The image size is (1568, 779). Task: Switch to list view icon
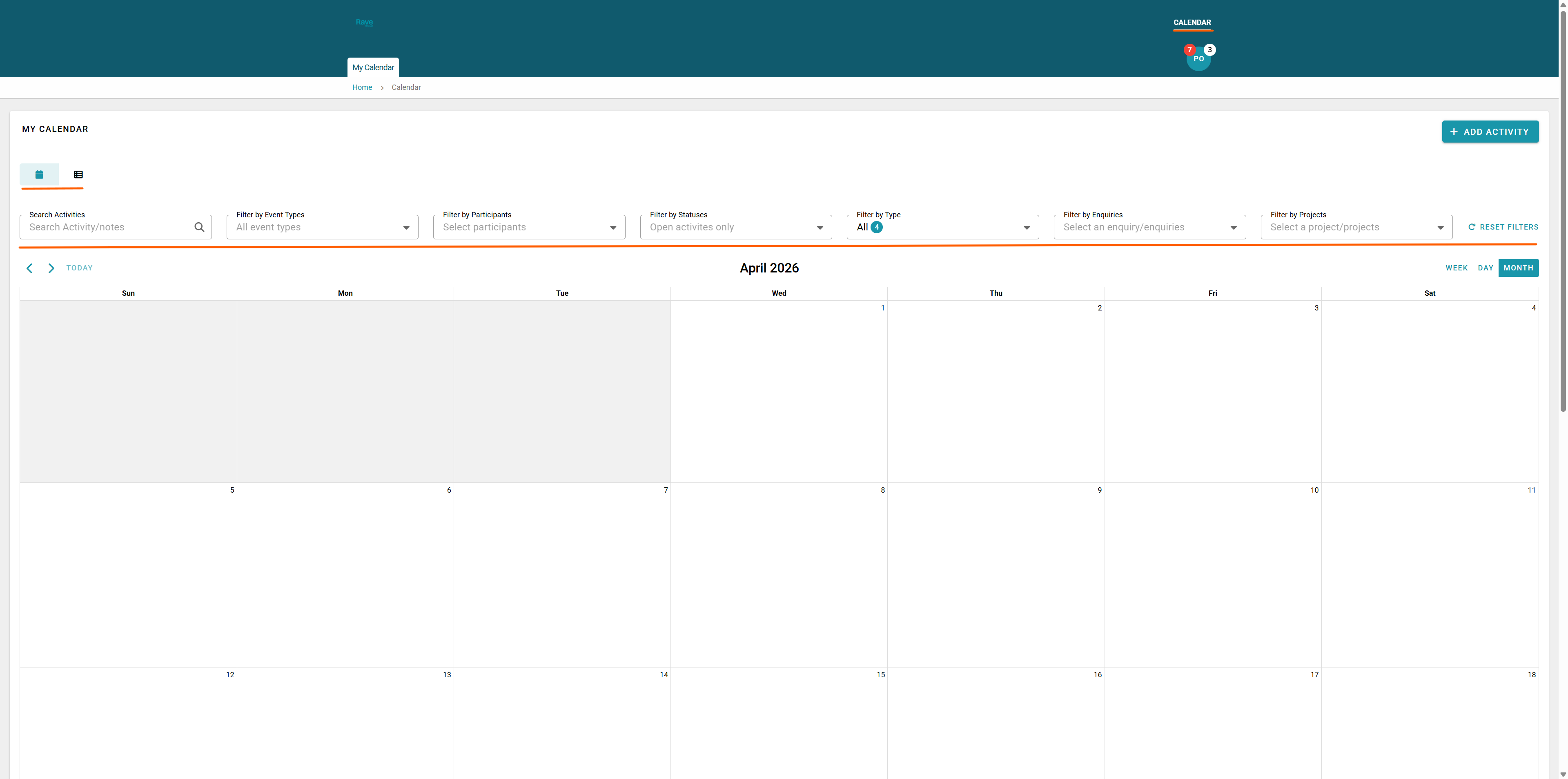click(78, 175)
